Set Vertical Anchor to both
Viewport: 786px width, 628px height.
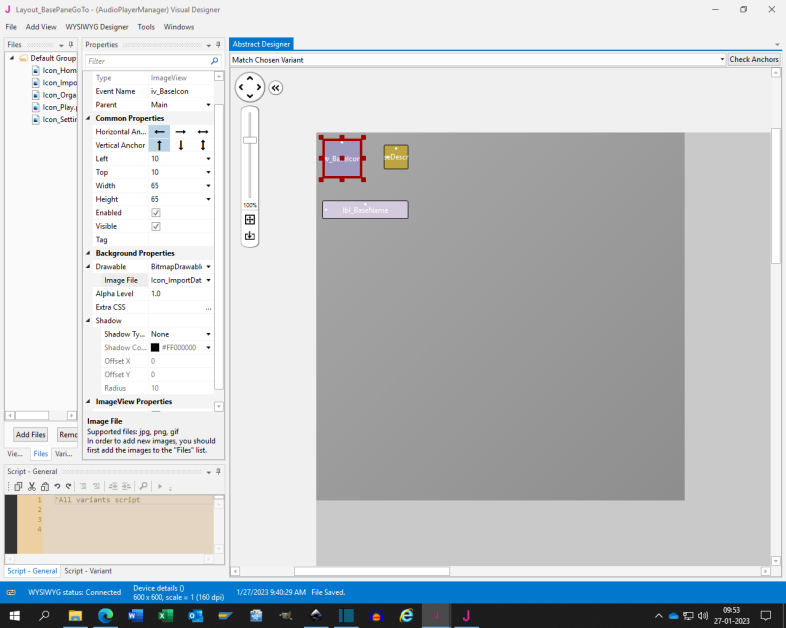click(203, 145)
